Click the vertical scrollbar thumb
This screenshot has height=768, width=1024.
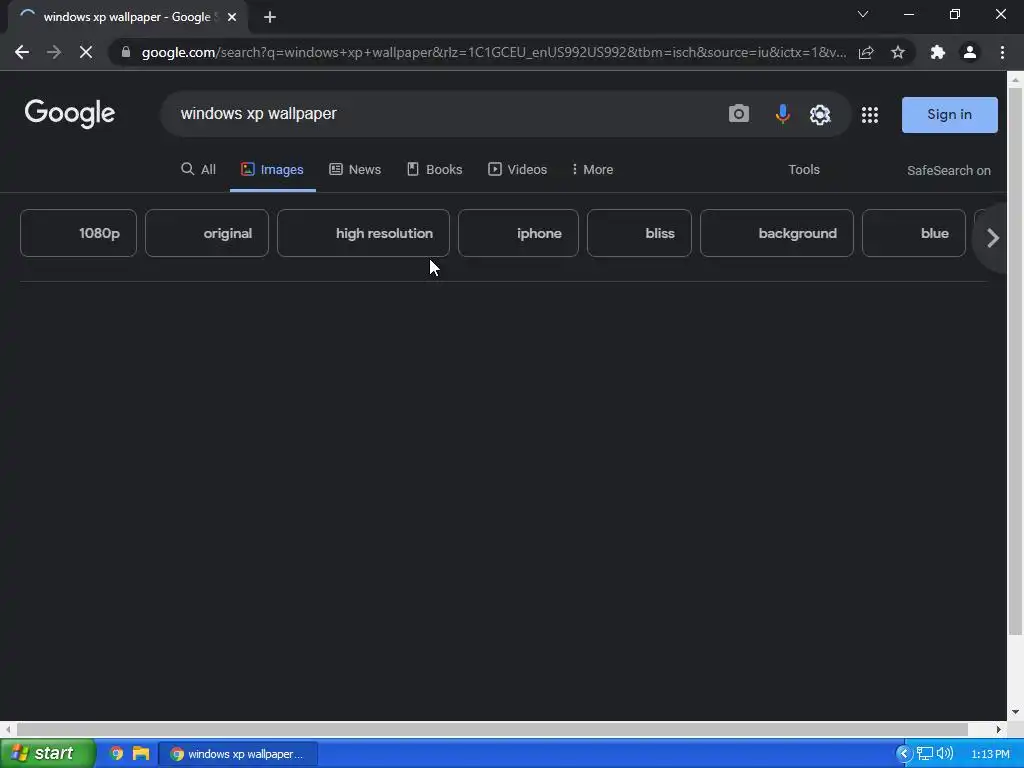point(1015,361)
